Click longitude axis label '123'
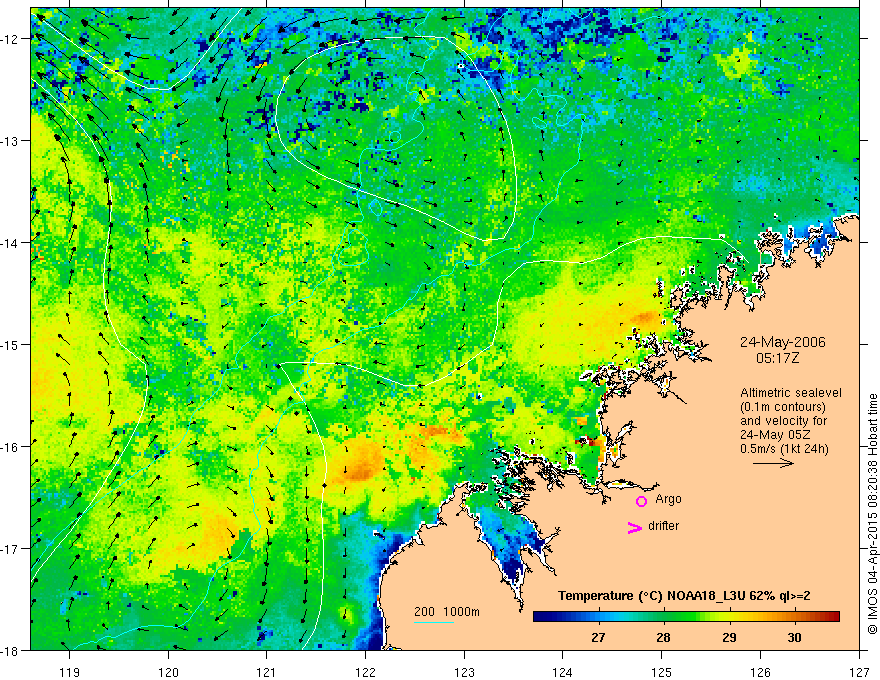This screenshot has width=880, height=680. [465, 672]
